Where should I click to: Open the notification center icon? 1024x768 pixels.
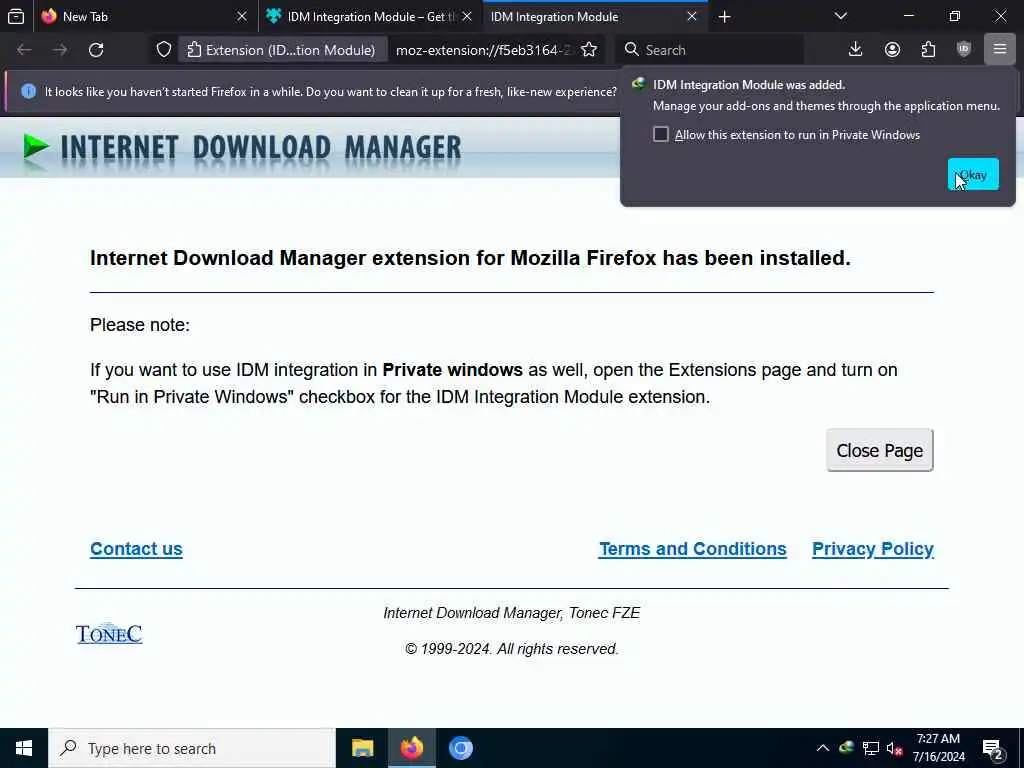tap(993, 749)
